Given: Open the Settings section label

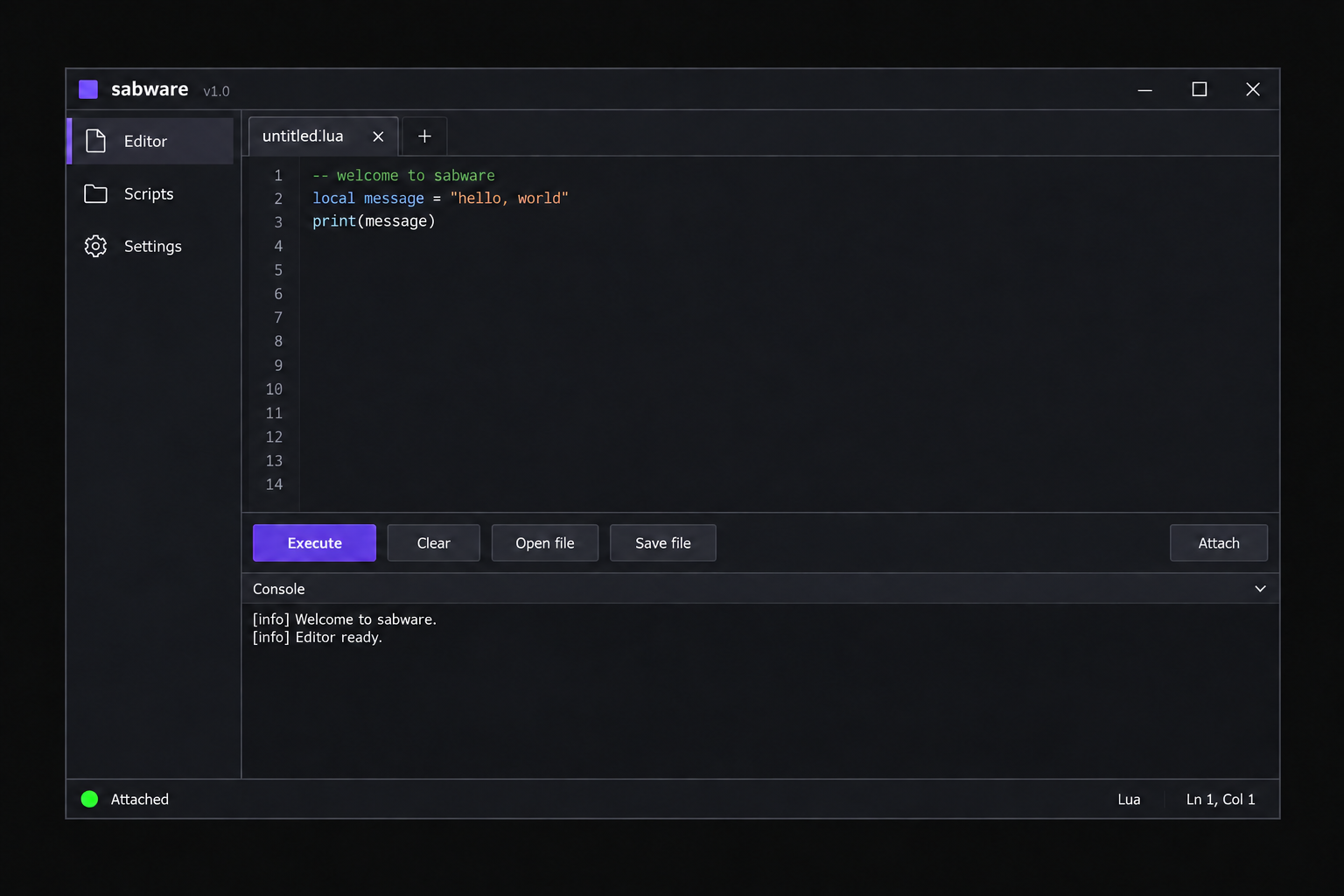Looking at the screenshot, I should [x=153, y=246].
